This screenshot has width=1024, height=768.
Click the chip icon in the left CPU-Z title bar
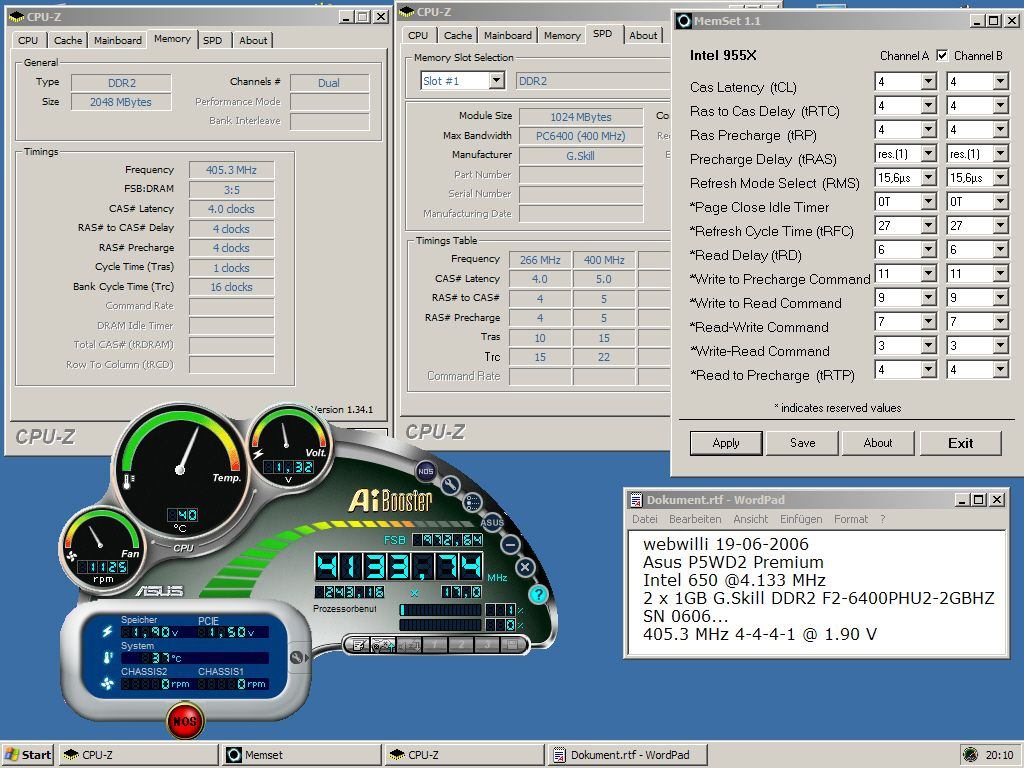click(x=16, y=17)
